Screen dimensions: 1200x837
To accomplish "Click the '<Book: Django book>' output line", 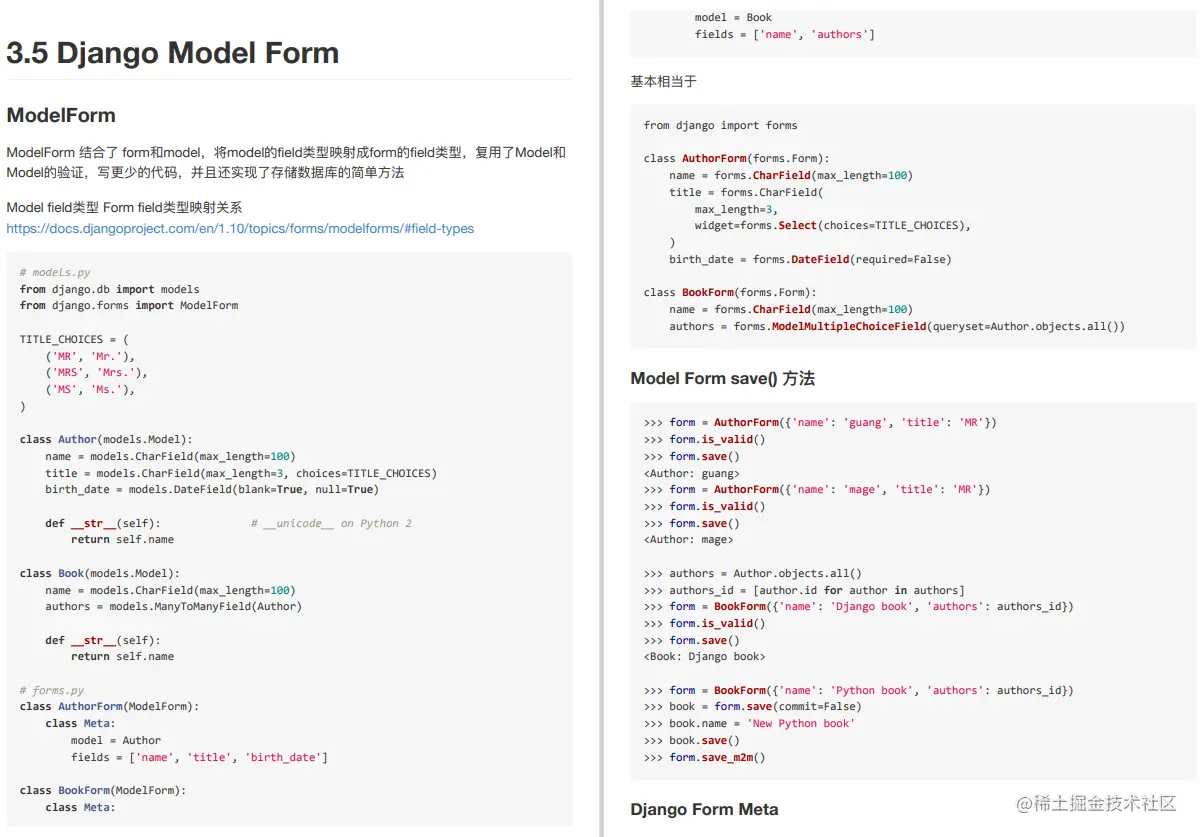I will point(705,656).
